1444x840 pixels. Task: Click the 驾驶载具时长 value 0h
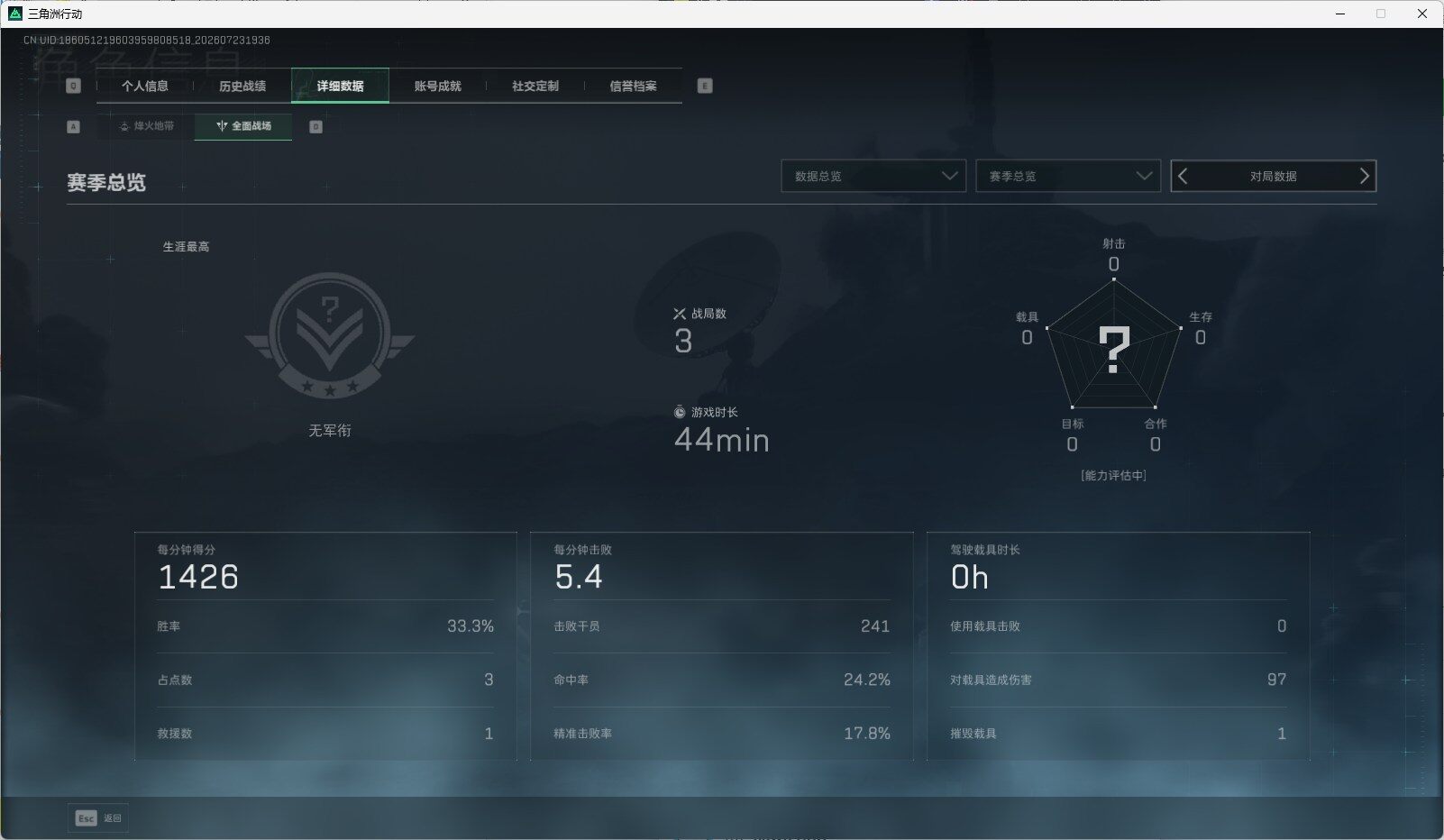970,577
